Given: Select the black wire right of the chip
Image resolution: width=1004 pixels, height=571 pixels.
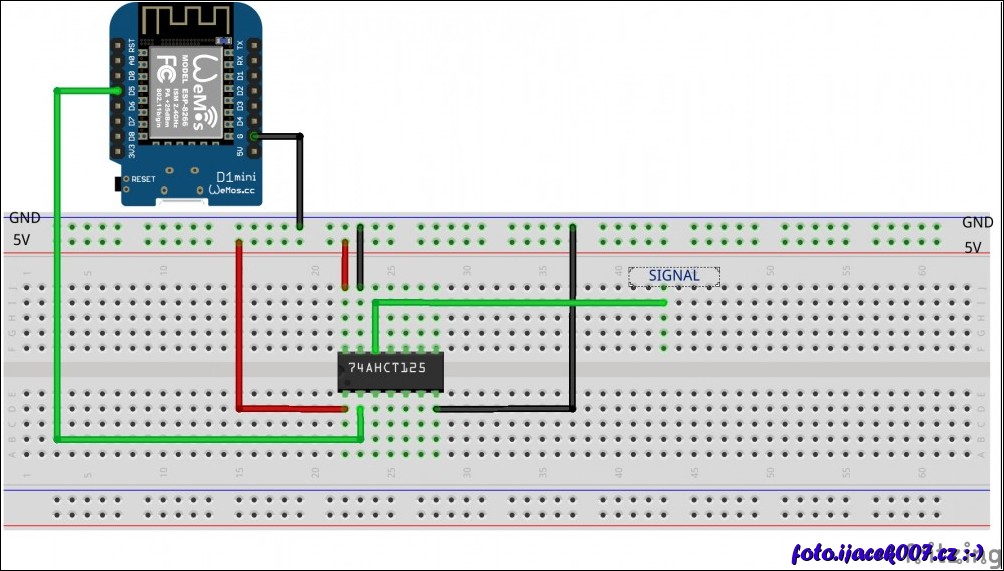Looking at the screenshot, I should tap(572, 320).
